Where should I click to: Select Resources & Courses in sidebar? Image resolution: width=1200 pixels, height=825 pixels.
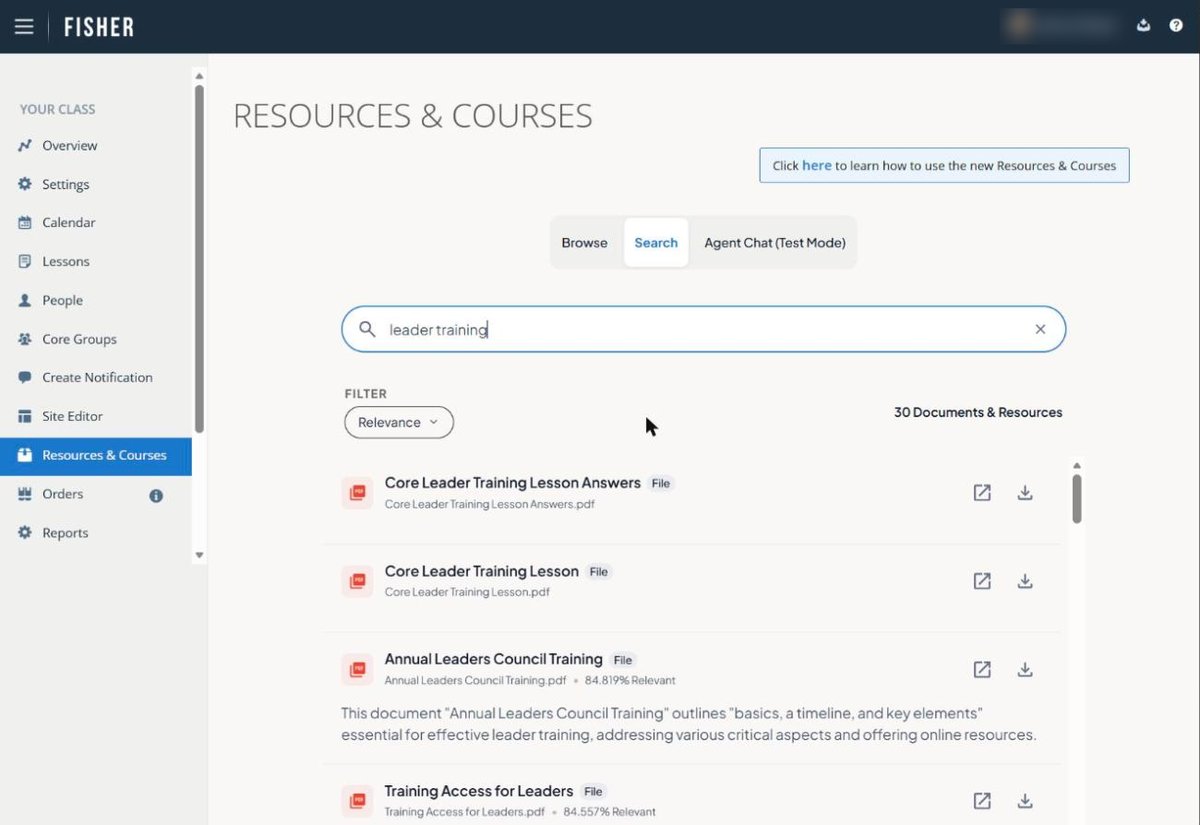point(96,456)
